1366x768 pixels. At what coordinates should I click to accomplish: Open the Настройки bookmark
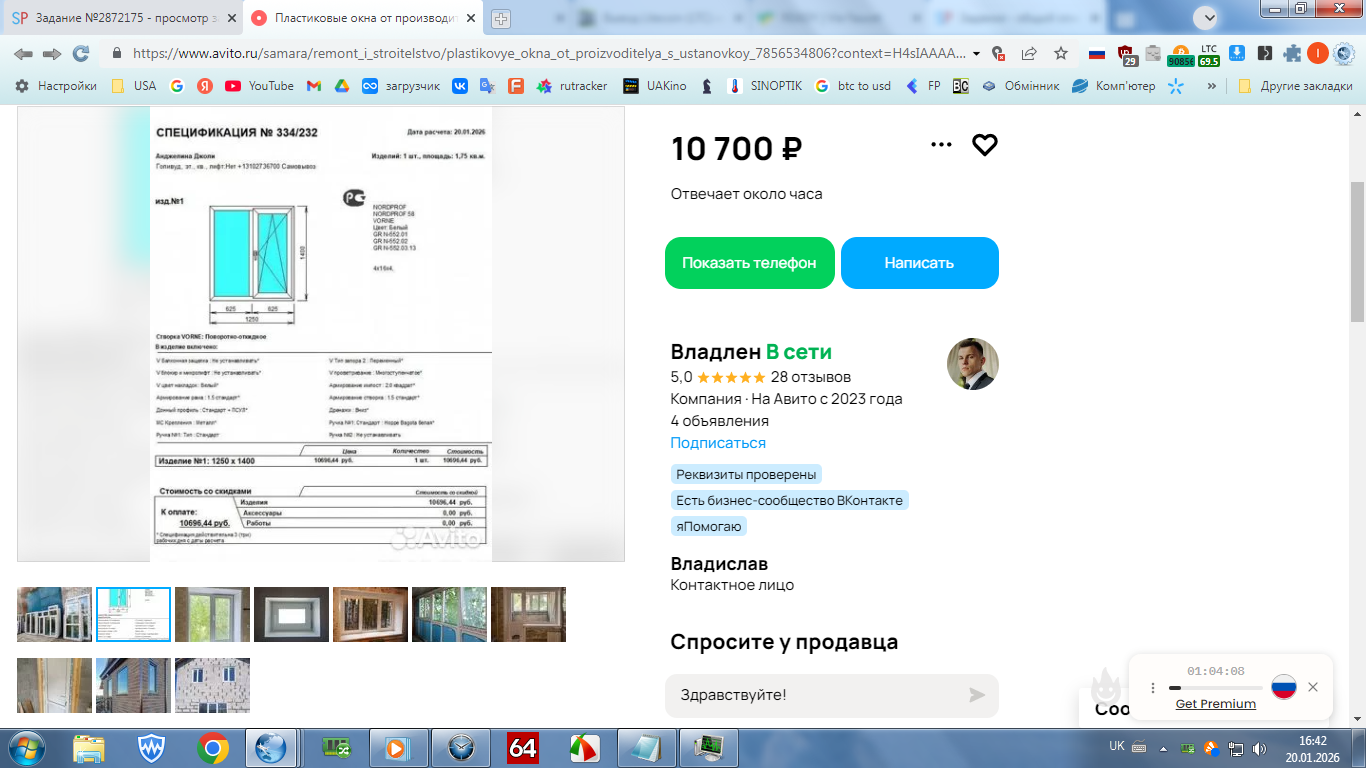coord(56,86)
